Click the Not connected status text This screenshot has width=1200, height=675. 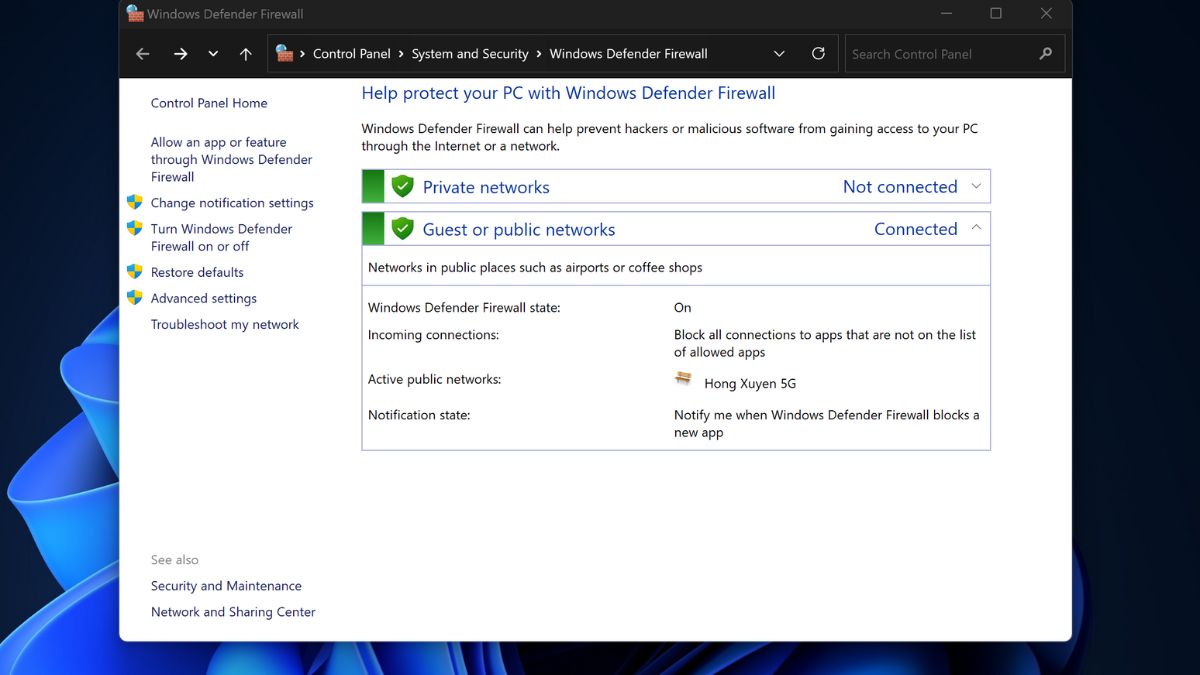point(900,187)
